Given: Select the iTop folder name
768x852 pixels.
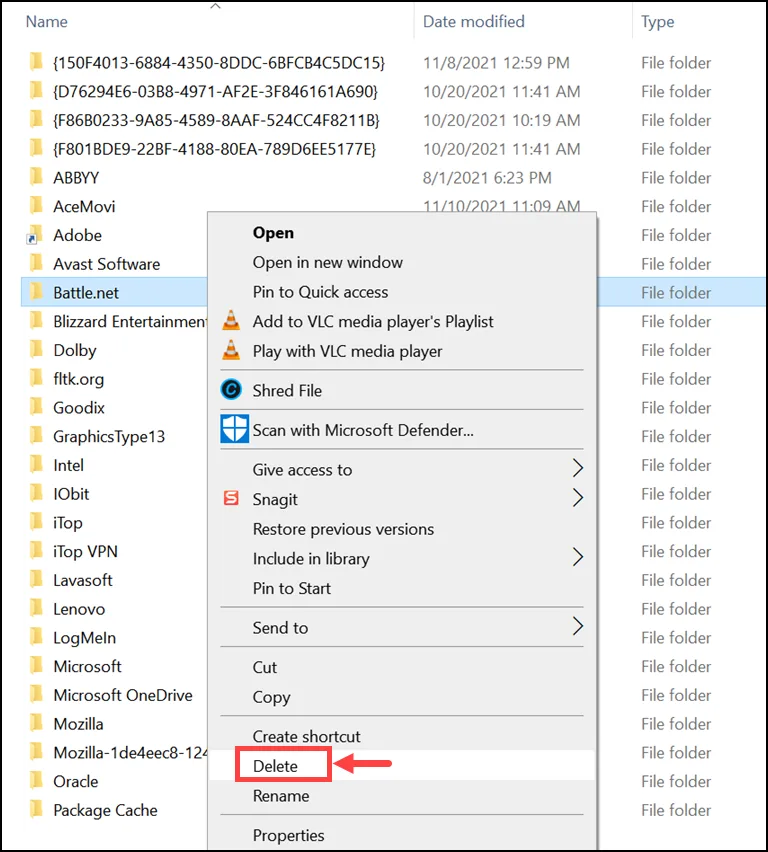Looking at the screenshot, I should (67, 523).
